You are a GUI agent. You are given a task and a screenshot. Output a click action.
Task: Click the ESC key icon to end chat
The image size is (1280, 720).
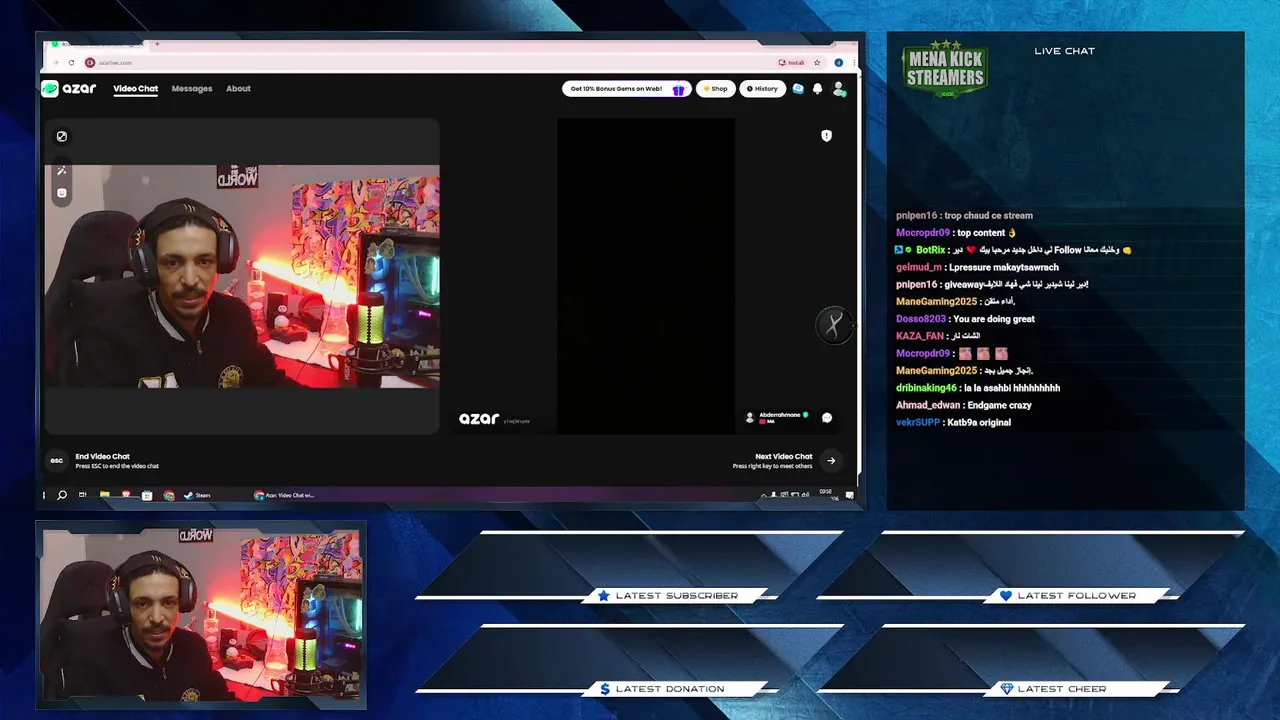point(57,461)
